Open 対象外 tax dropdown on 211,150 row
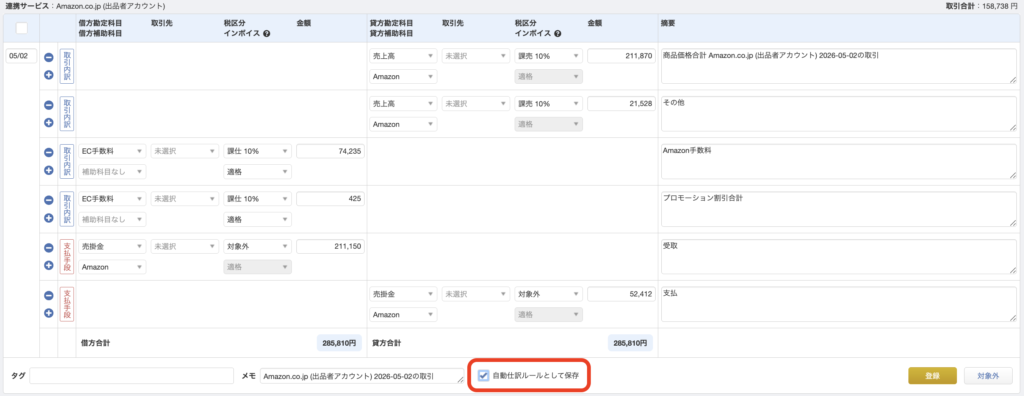This screenshot has height=396, width=1024. point(257,247)
